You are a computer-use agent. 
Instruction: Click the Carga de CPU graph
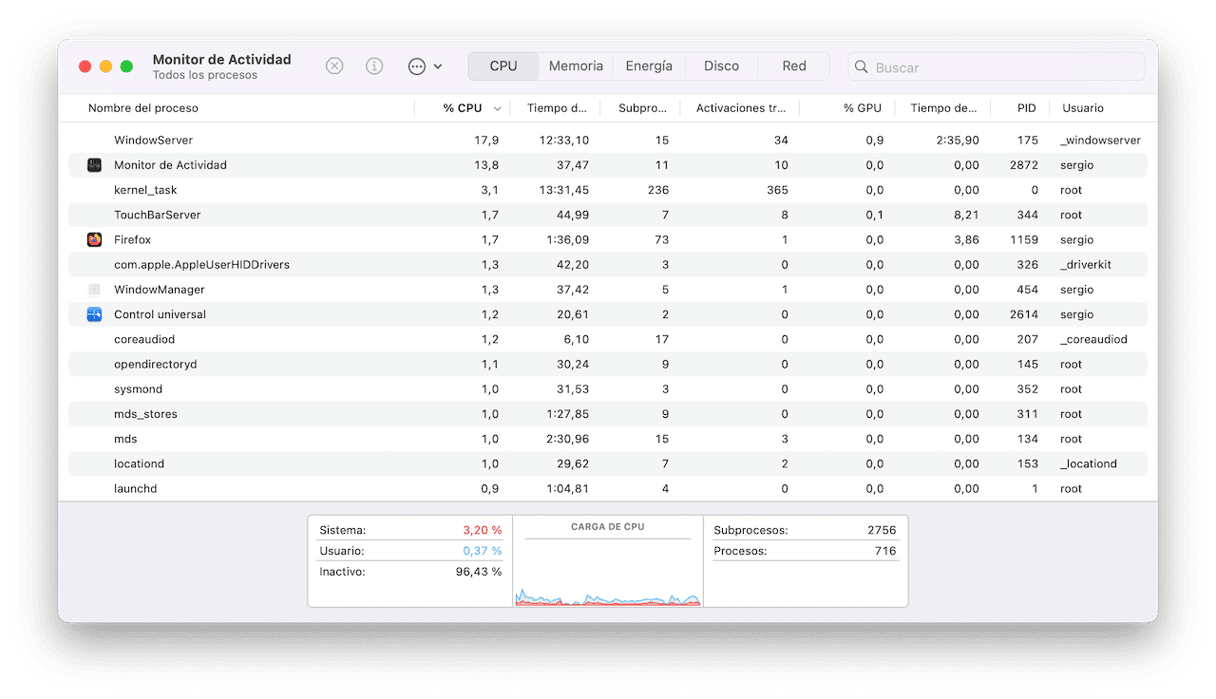click(608, 575)
